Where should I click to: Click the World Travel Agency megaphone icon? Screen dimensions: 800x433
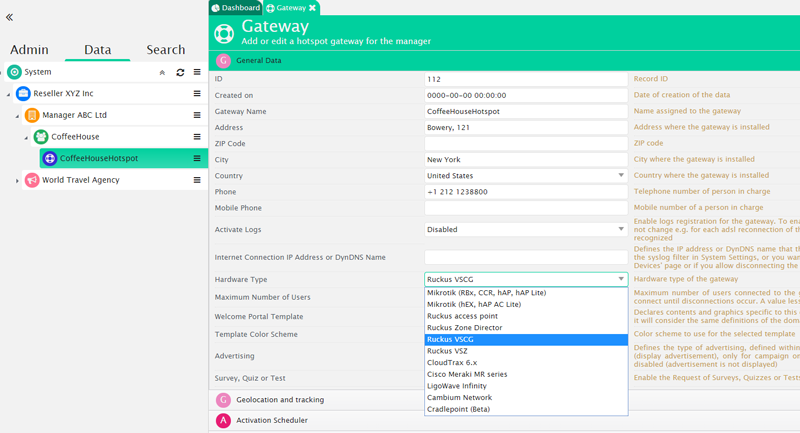point(32,181)
